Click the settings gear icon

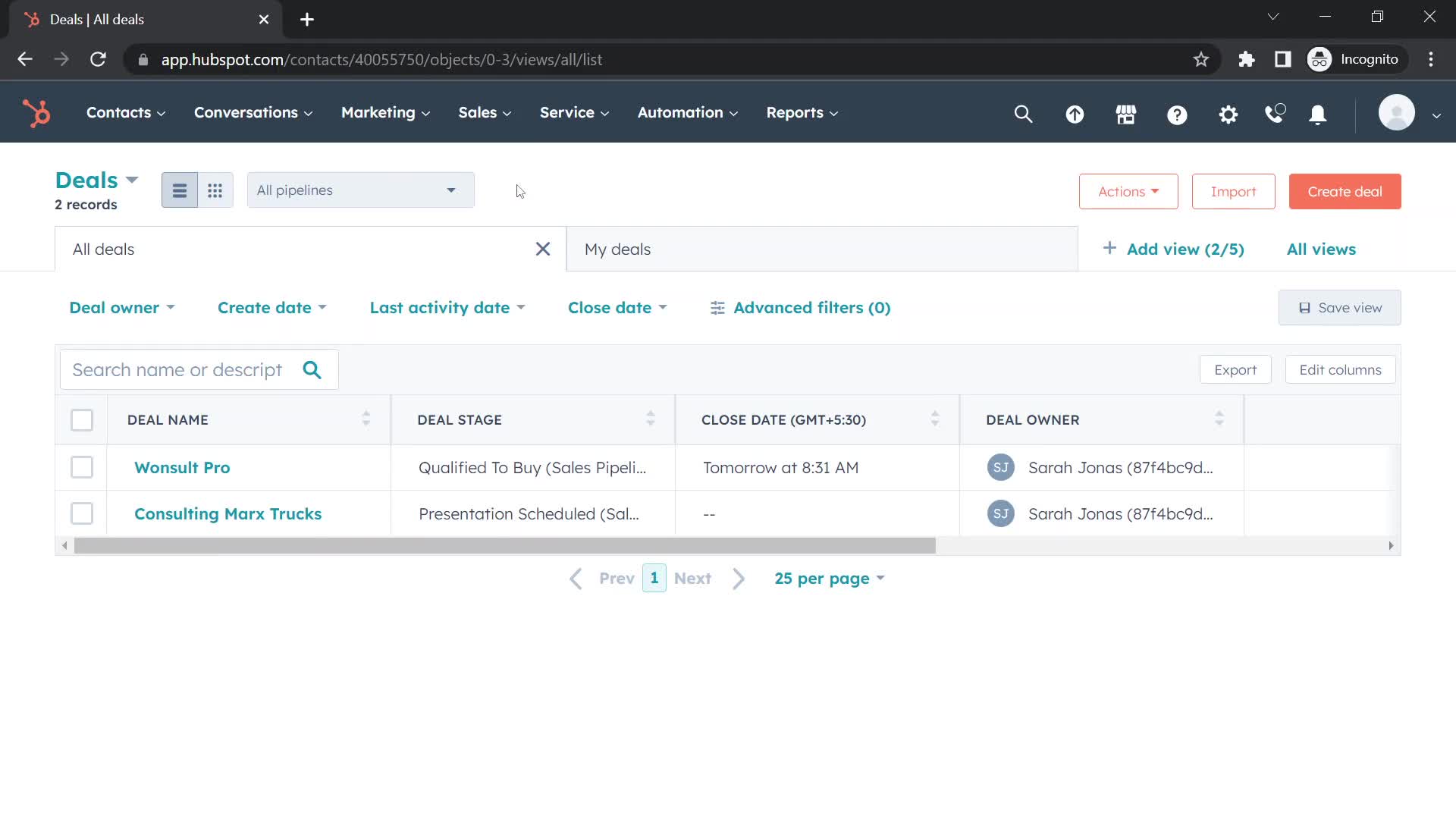[1228, 112]
